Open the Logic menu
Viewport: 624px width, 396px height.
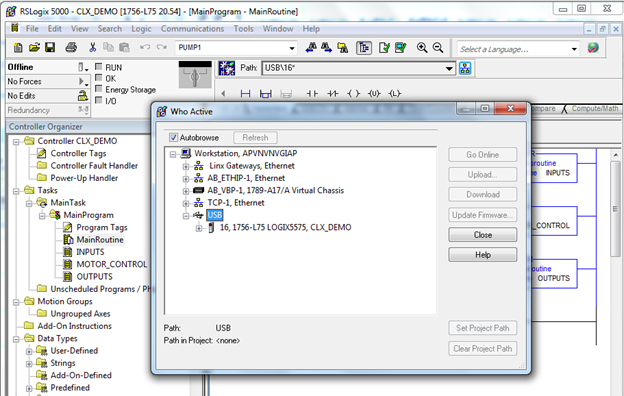click(x=141, y=29)
